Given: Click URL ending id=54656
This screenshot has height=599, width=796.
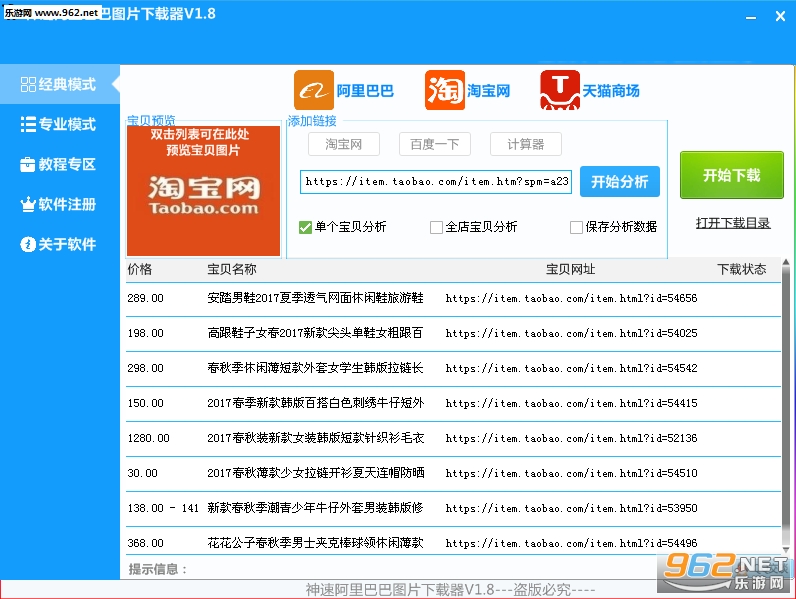Looking at the screenshot, I should click(572, 298).
